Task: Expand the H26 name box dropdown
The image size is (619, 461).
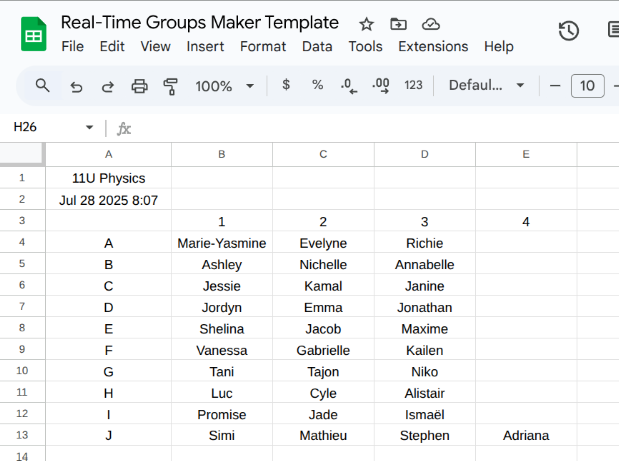Action: click(x=89, y=128)
